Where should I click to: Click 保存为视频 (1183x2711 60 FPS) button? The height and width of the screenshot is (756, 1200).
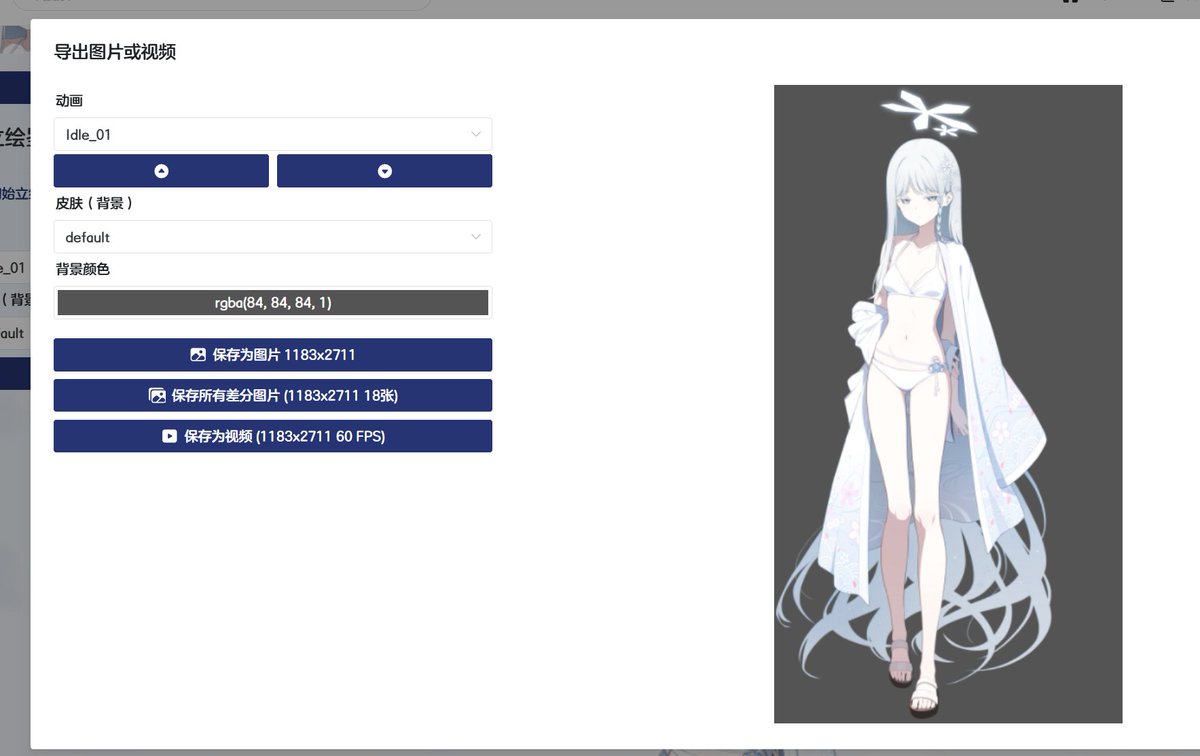click(x=272, y=436)
